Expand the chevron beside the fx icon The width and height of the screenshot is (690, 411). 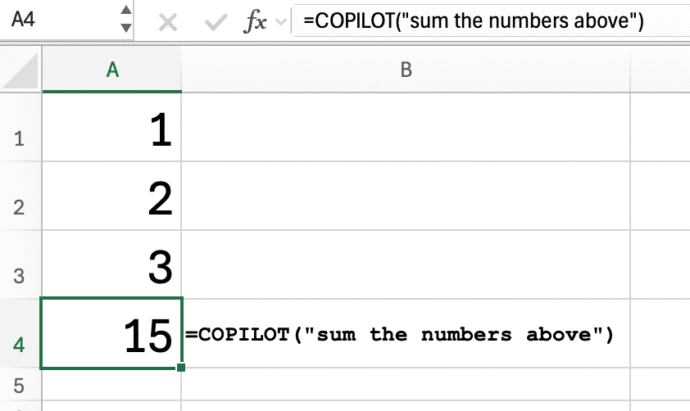click(x=282, y=21)
